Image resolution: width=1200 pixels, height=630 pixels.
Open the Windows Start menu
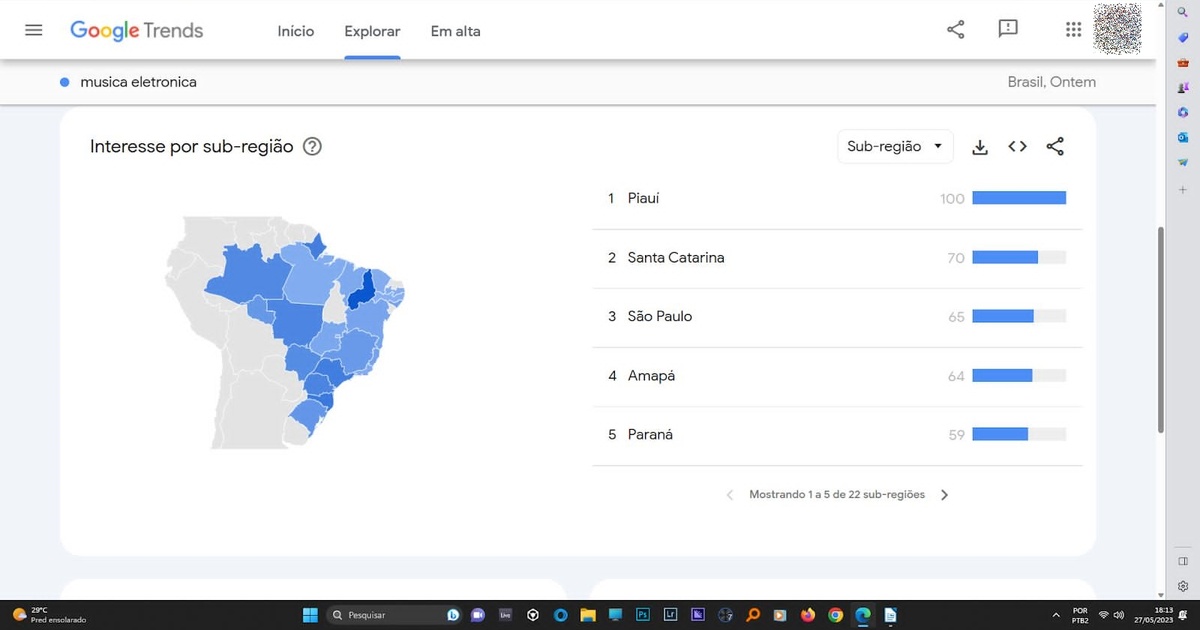[x=310, y=615]
